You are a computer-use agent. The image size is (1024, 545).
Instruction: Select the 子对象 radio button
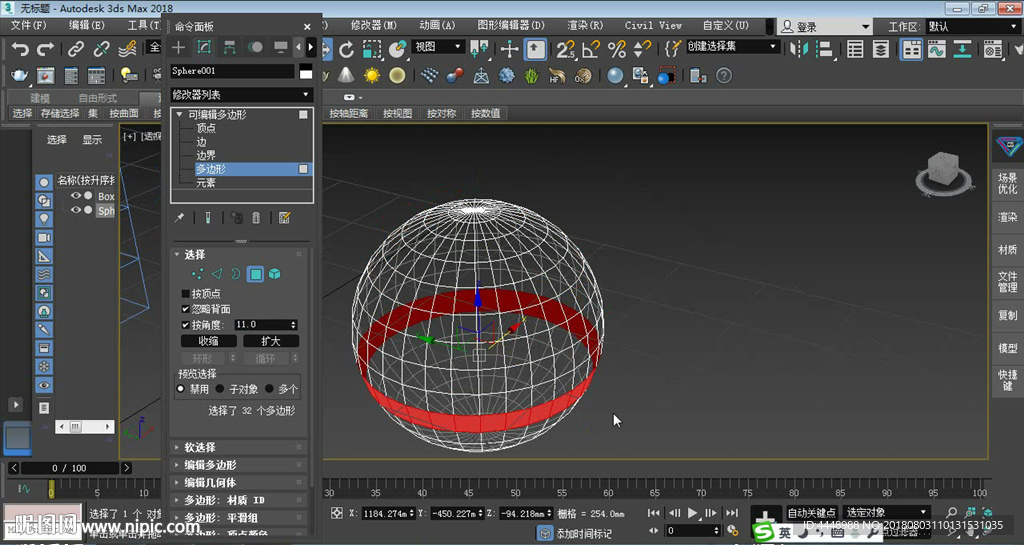[220, 389]
